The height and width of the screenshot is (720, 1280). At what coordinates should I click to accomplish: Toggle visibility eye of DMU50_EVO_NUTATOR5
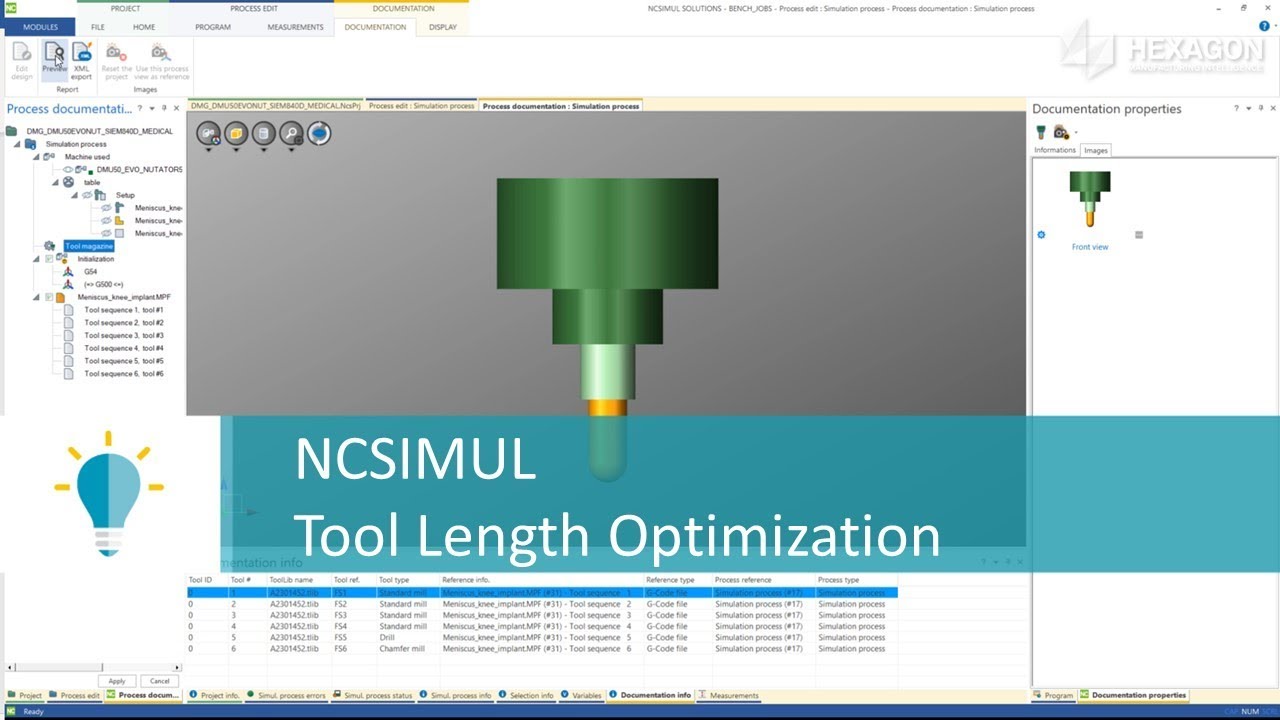click(69, 170)
